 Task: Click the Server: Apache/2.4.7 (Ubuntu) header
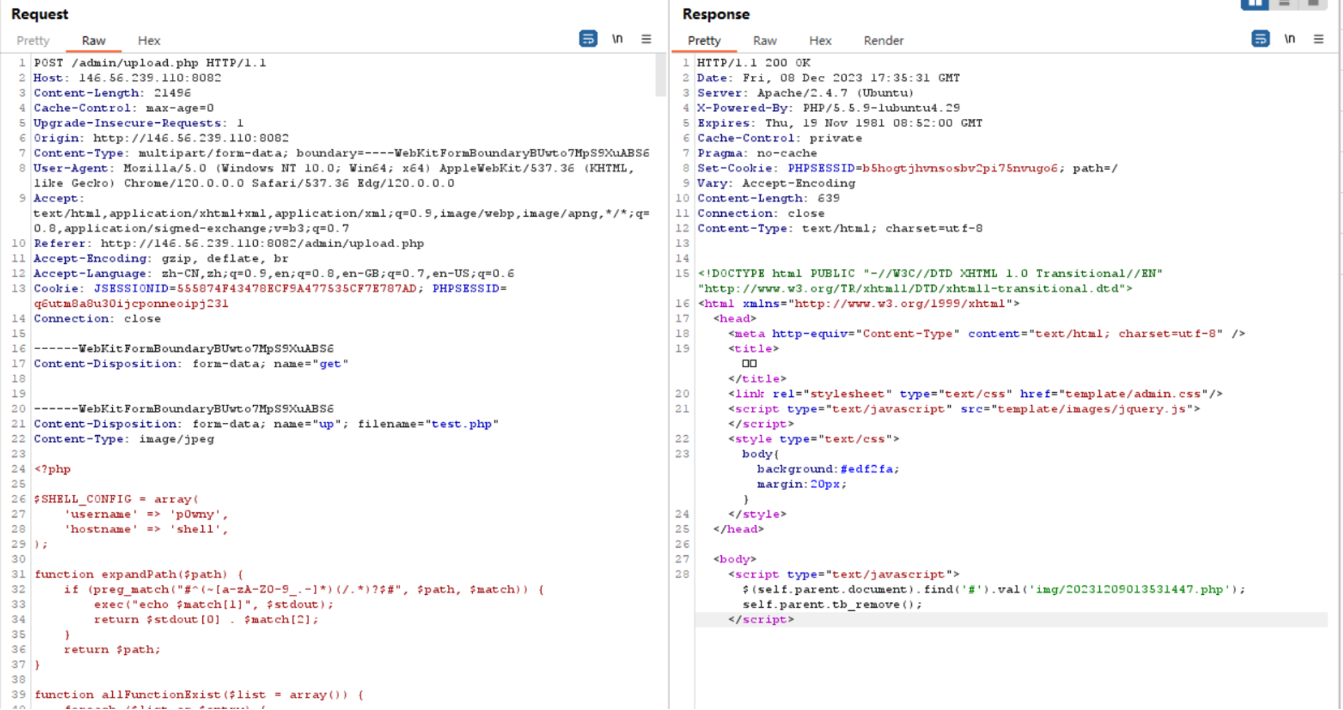(x=805, y=93)
